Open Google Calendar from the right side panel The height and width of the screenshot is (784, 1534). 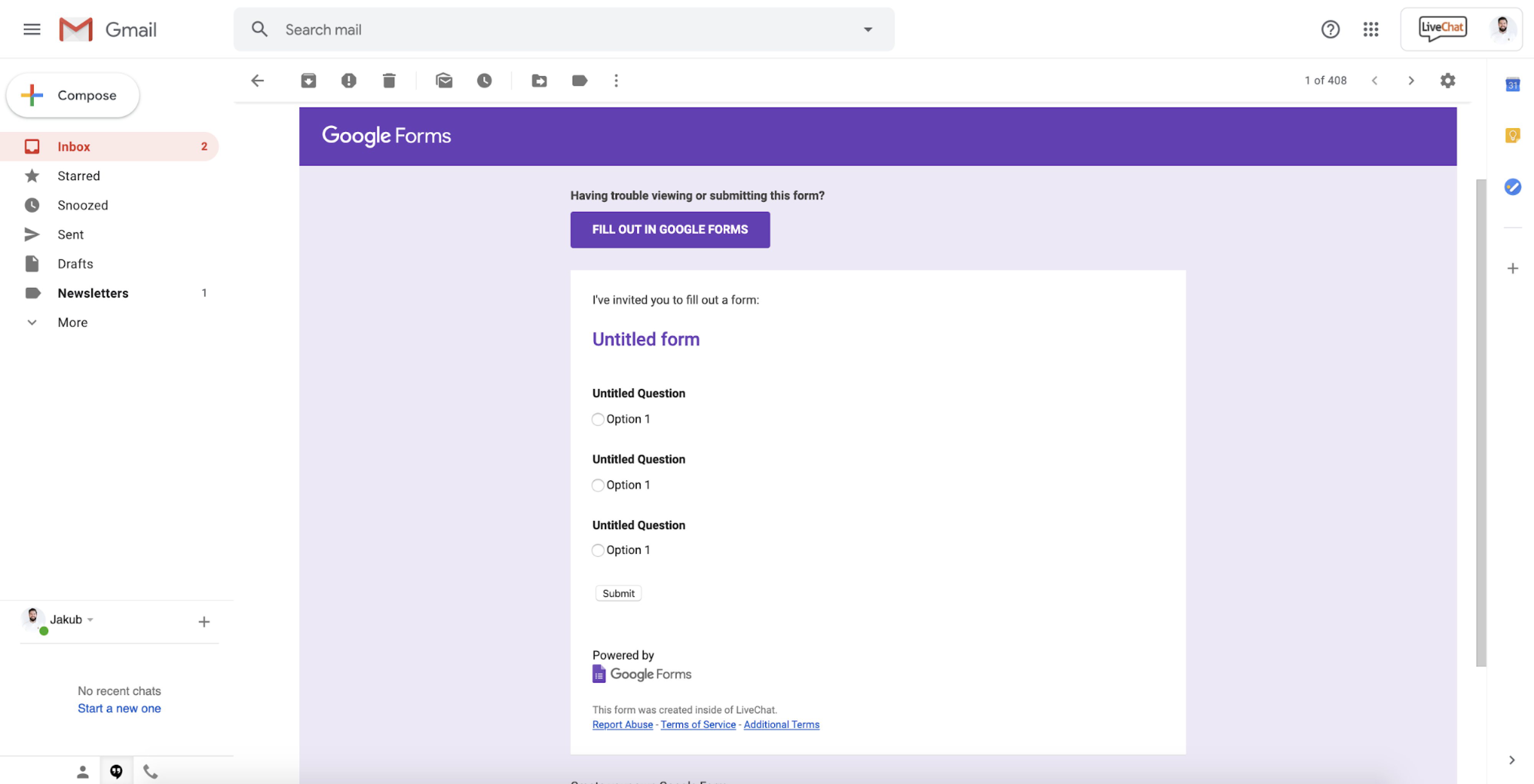coord(1513,84)
